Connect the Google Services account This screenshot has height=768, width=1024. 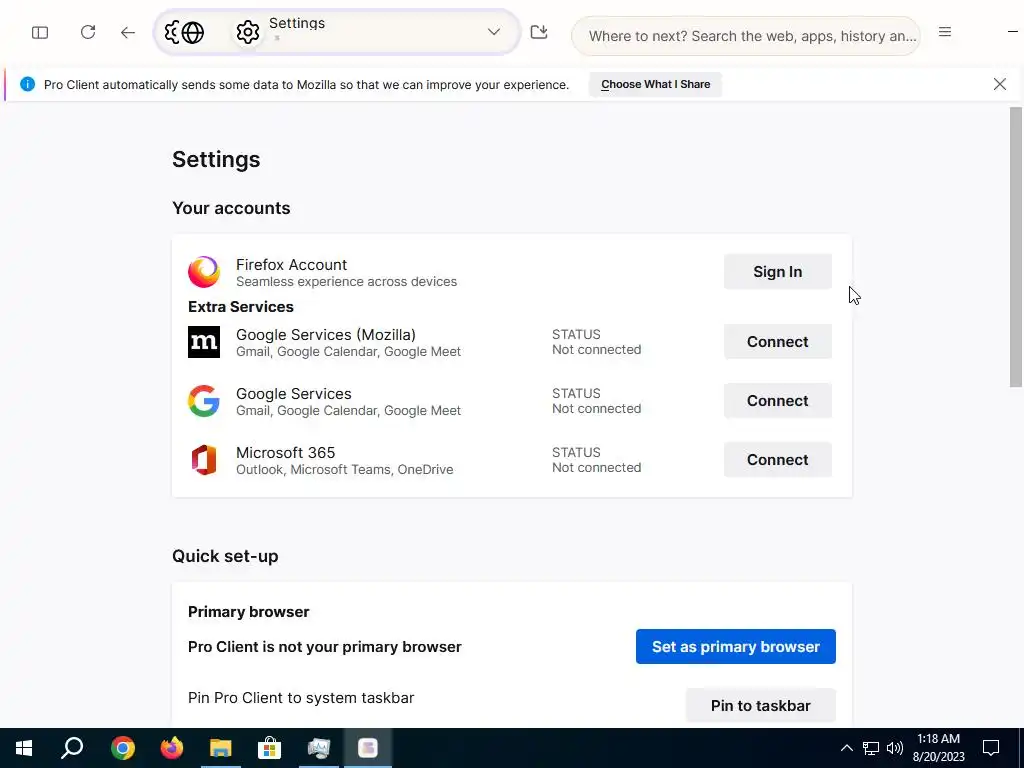click(x=777, y=400)
